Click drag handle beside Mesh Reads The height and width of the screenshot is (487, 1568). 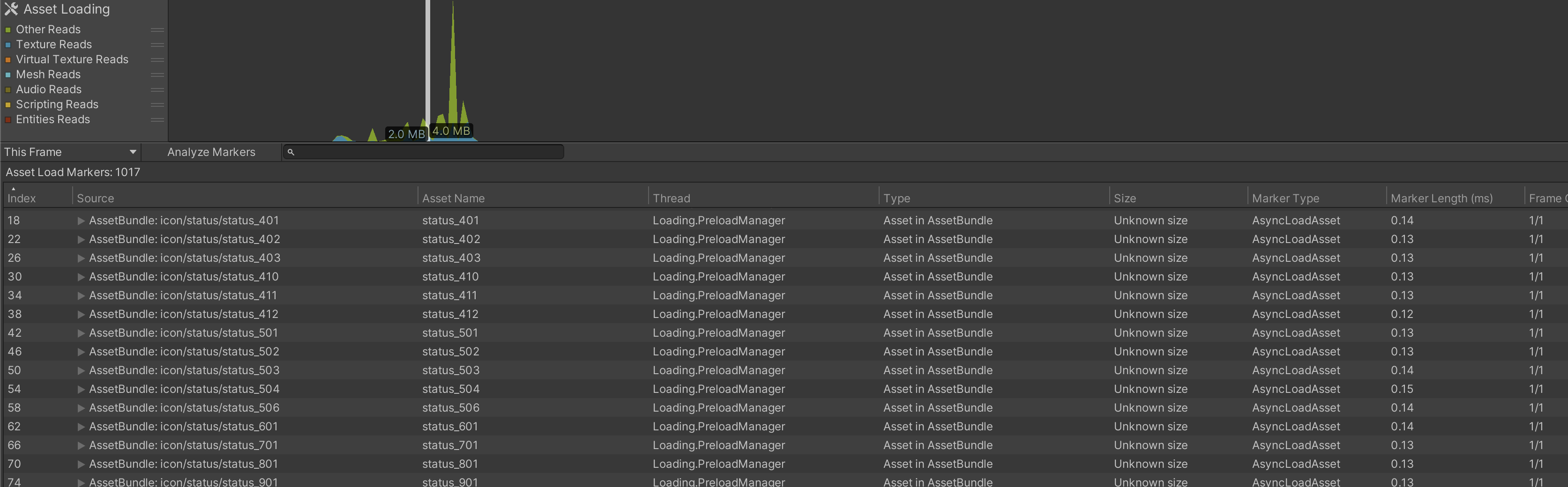pyautogui.click(x=157, y=75)
